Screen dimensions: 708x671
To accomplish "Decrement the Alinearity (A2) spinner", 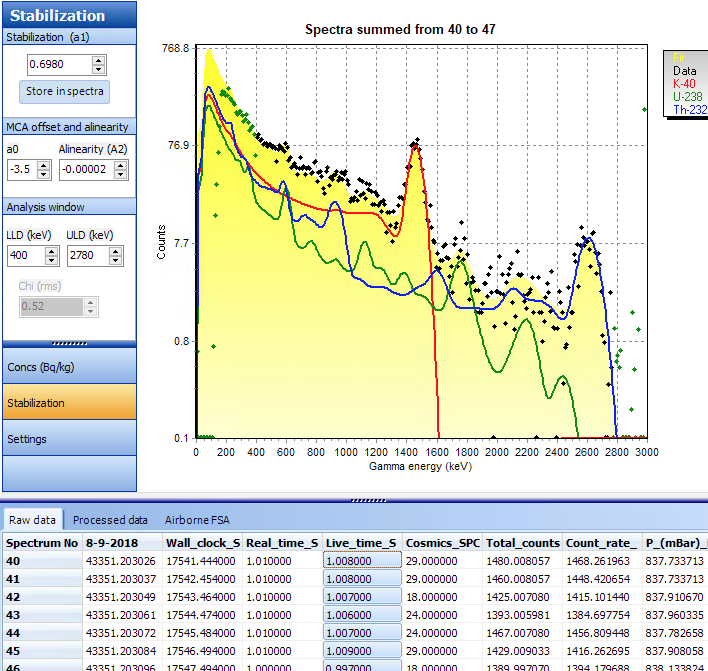I will [x=121, y=174].
